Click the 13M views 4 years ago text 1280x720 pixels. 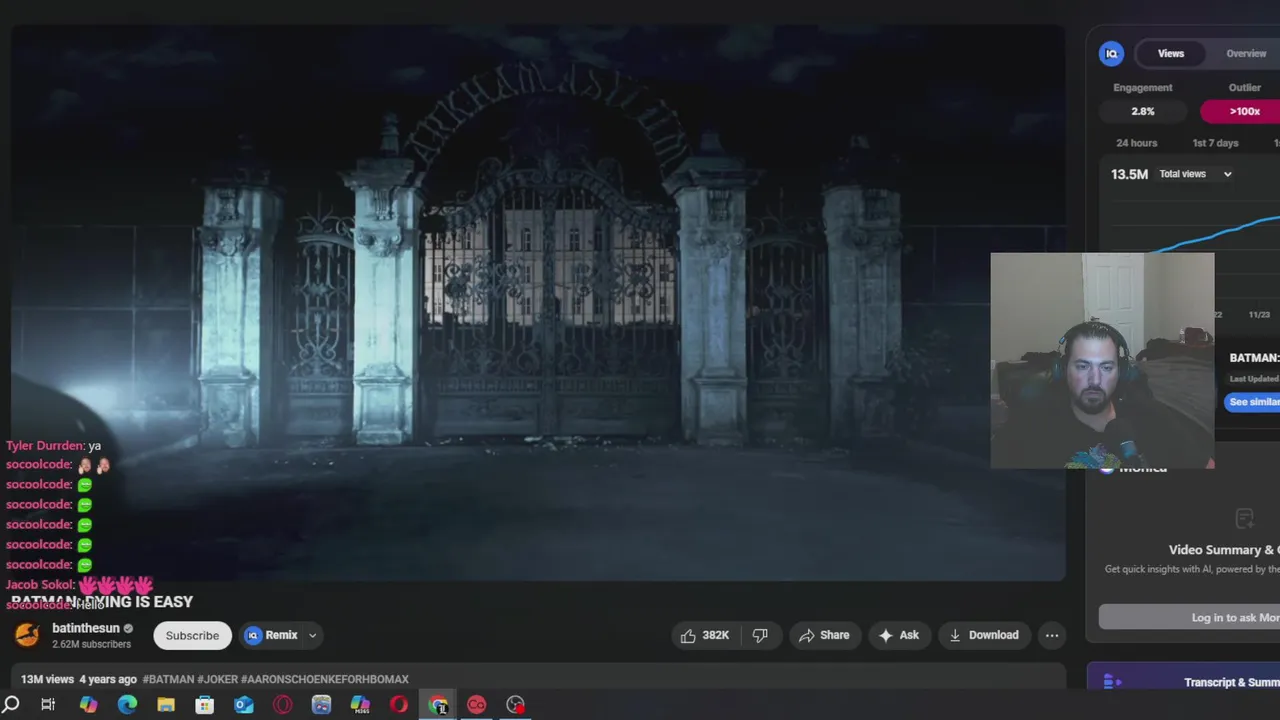coord(79,679)
